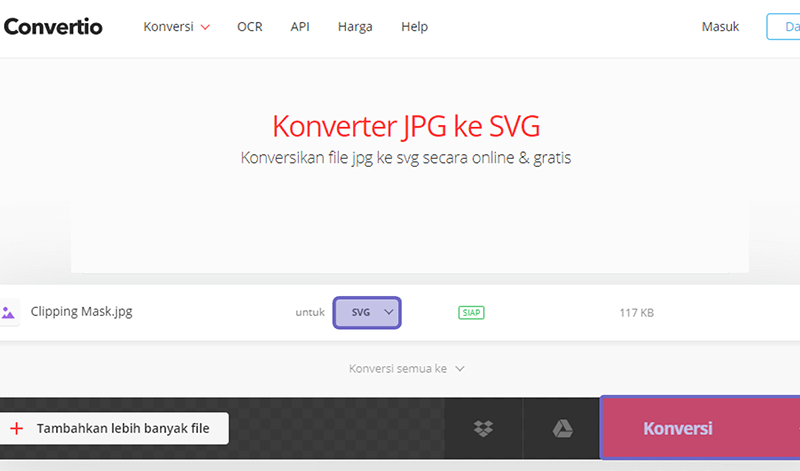Go to the API page
800x471 pixels.
click(x=300, y=27)
